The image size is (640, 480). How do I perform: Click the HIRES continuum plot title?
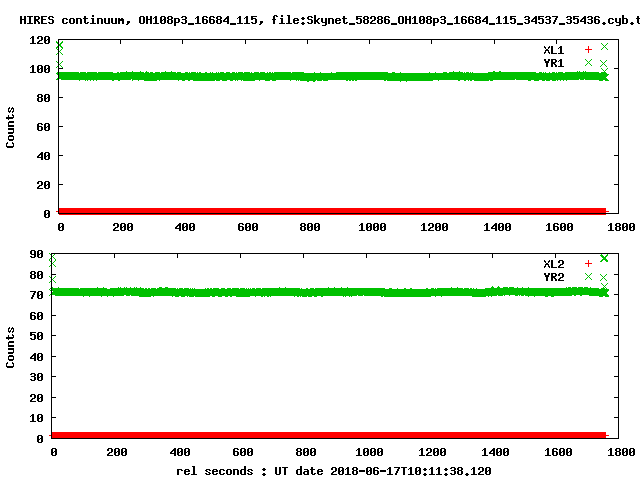pos(329,20)
